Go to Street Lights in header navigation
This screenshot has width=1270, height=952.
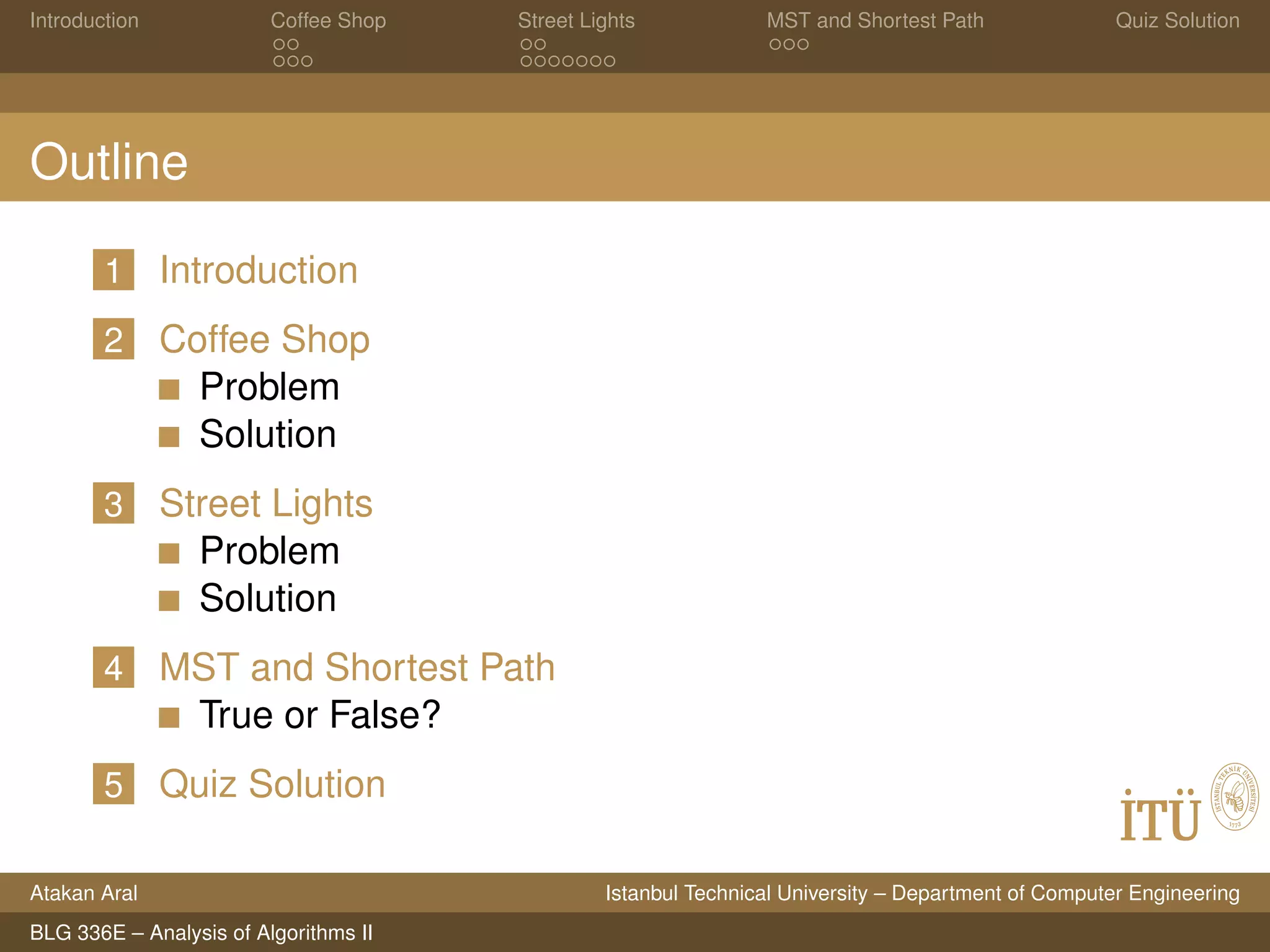click(x=576, y=20)
